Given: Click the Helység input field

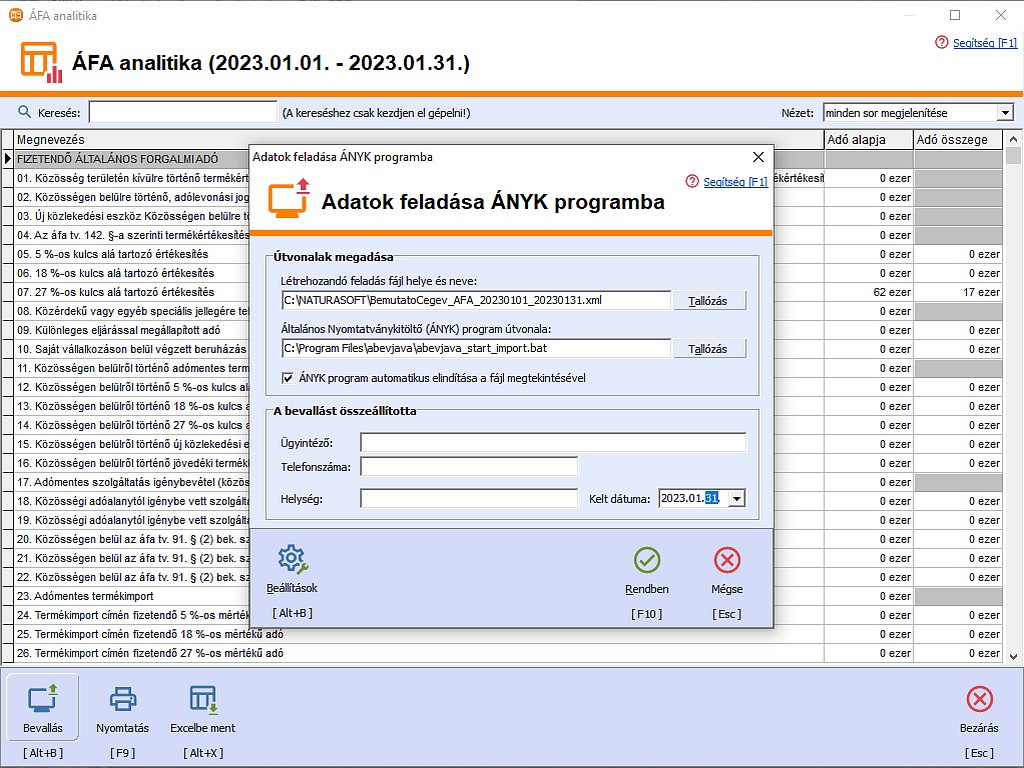Looking at the screenshot, I should (469, 498).
